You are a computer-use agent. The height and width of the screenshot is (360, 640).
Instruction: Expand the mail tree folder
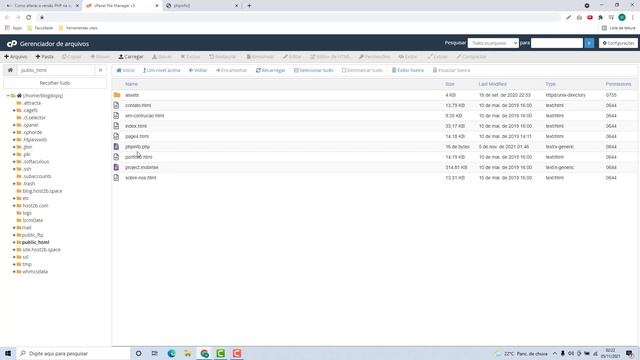14,228
